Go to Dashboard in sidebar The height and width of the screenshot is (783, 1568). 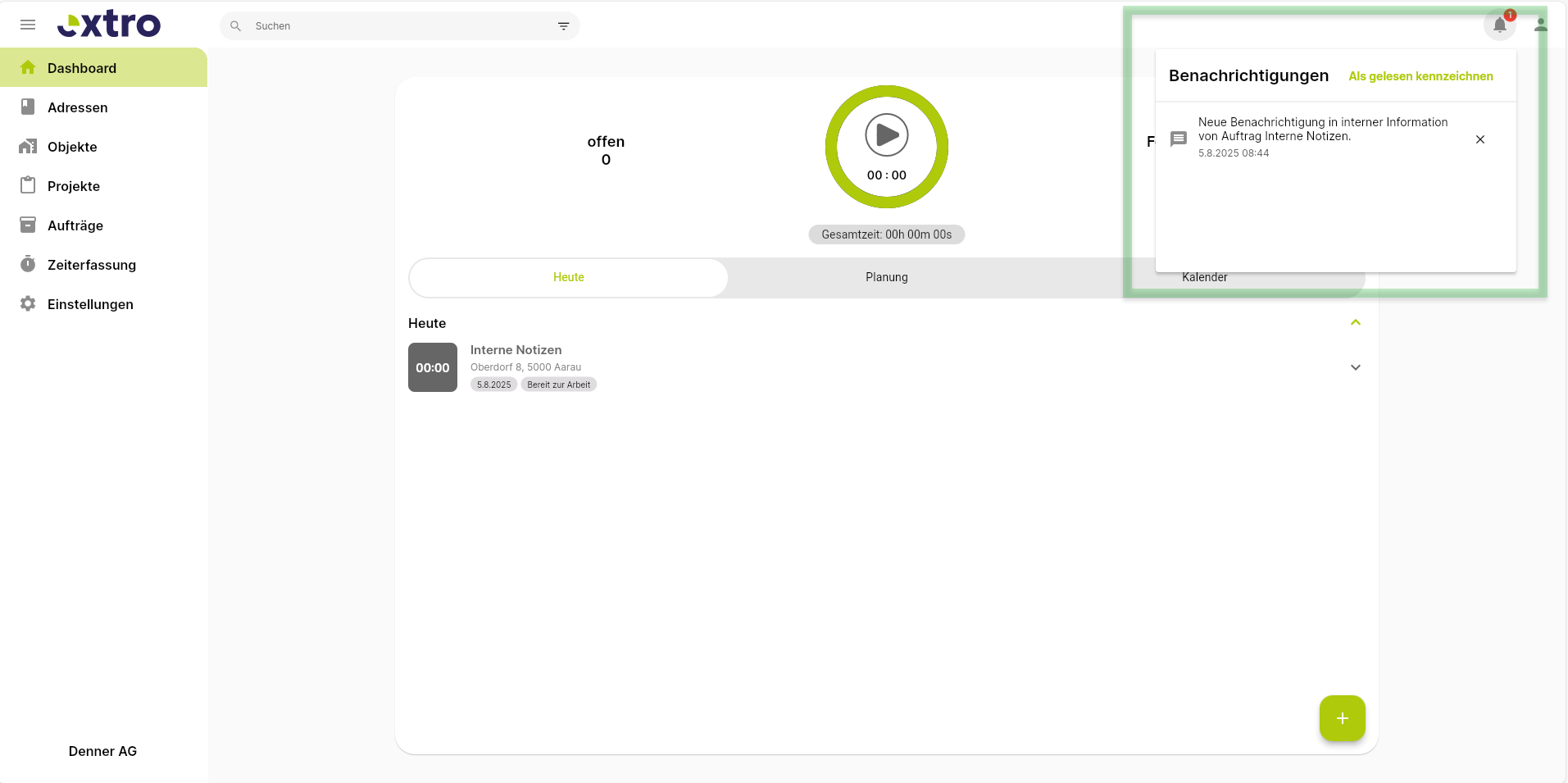(103, 67)
